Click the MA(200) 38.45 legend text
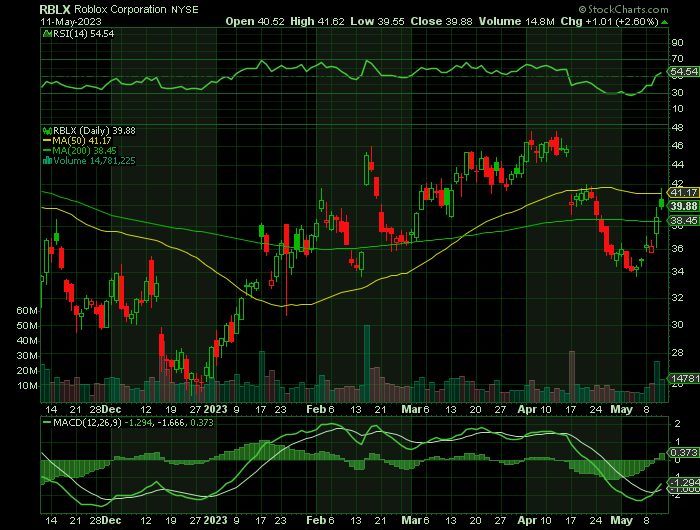Image resolution: width=700 pixels, height=530 pixels. pyautogui.click(x=84, y=151)
